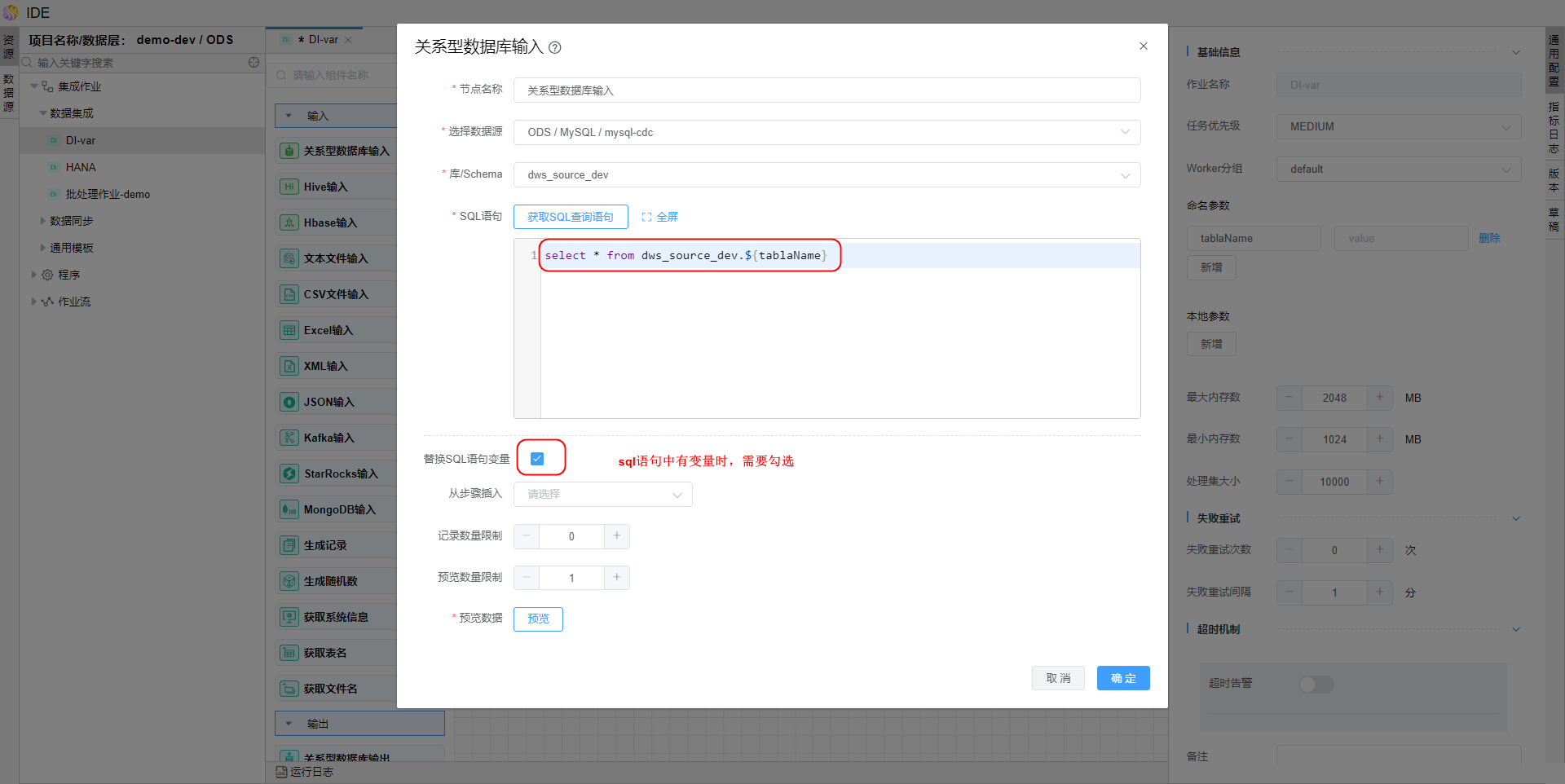This screenshot has height=784, width=1565.
Task: Click the Excel input component icon
Action: (x=289, y=330)
